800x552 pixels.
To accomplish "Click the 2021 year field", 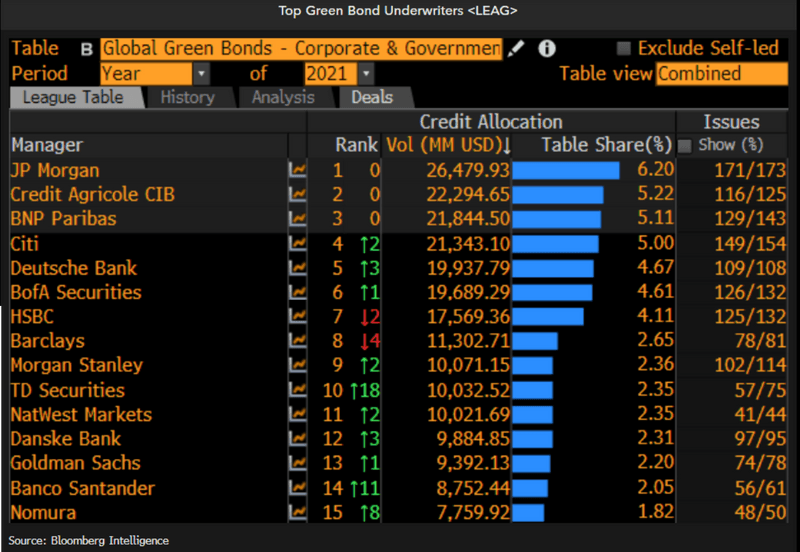I will pyautogui.click(x=331, y=74).
